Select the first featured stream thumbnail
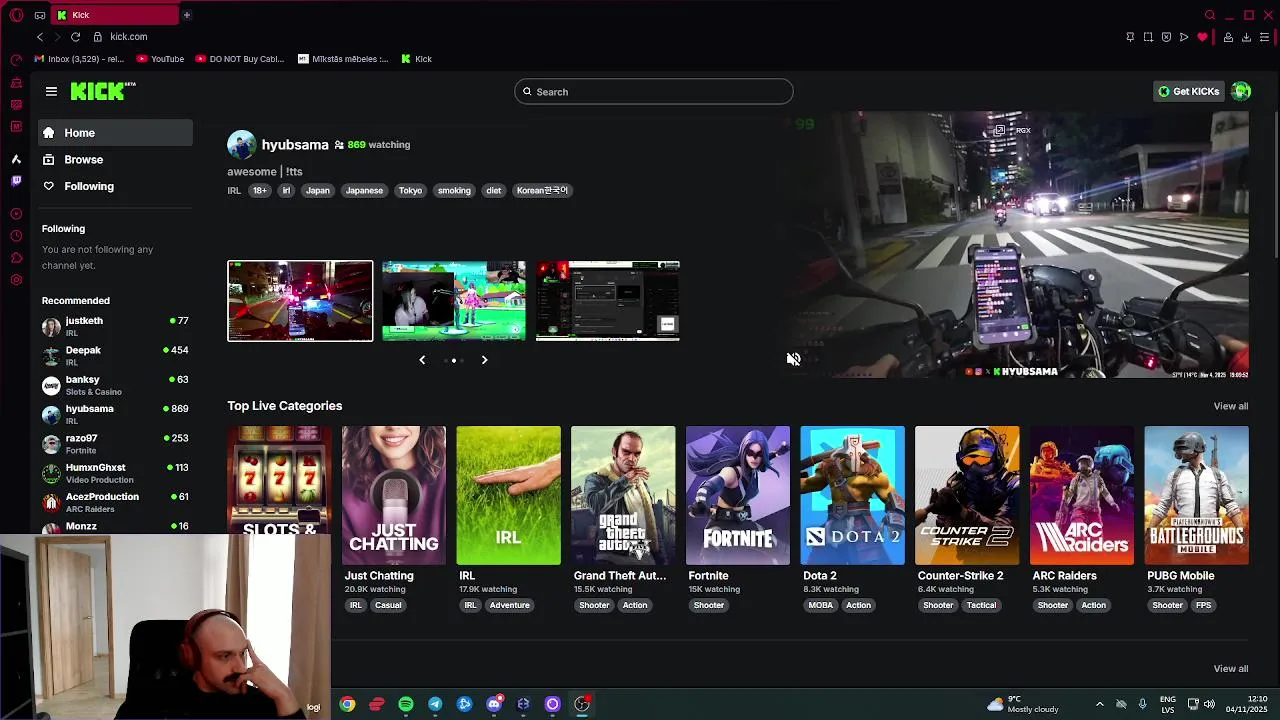The width and height of the screenshot is (1280, 720). [x=300, y=301]
